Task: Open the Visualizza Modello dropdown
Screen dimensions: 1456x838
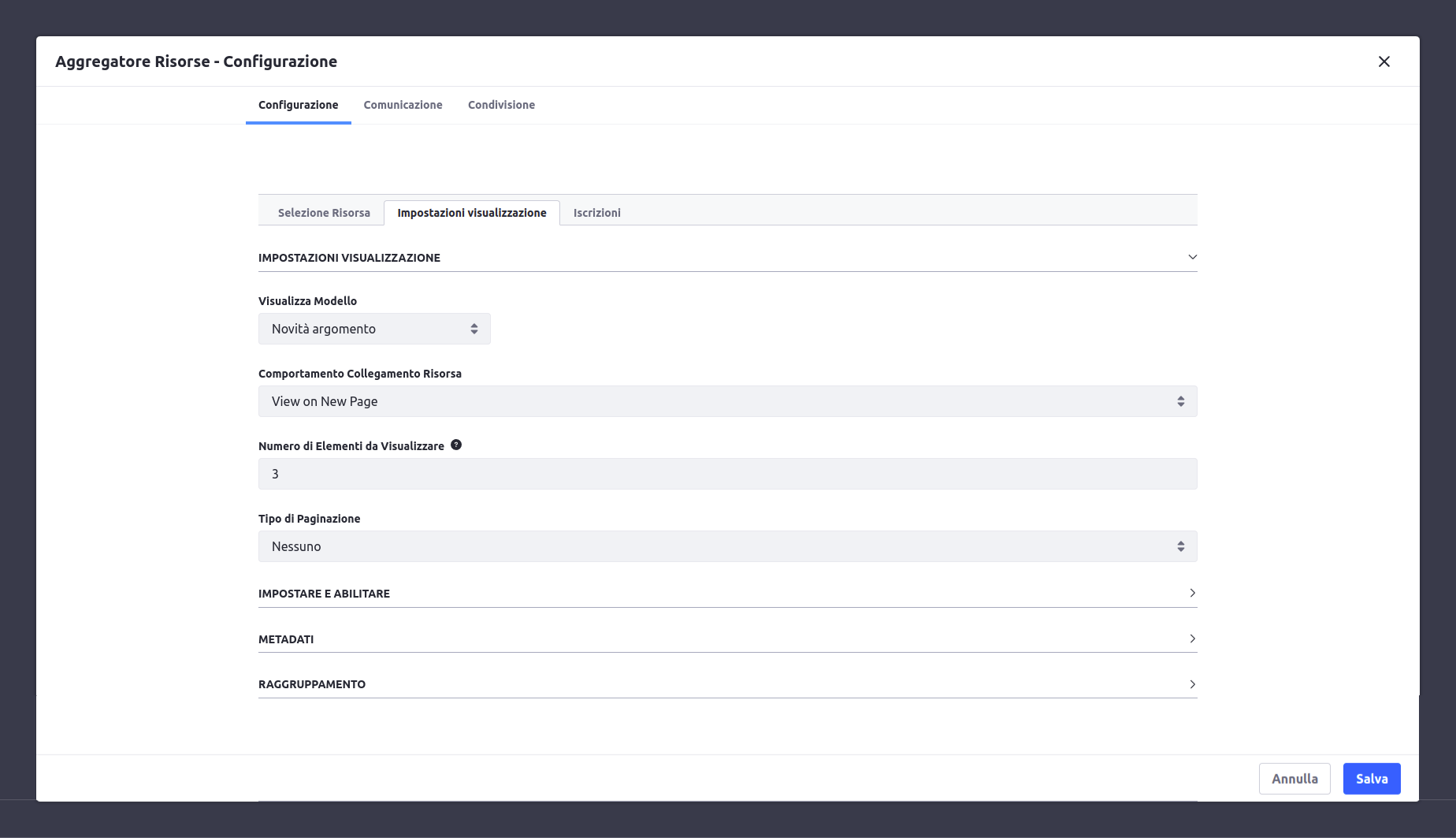Action: (374, 329)
